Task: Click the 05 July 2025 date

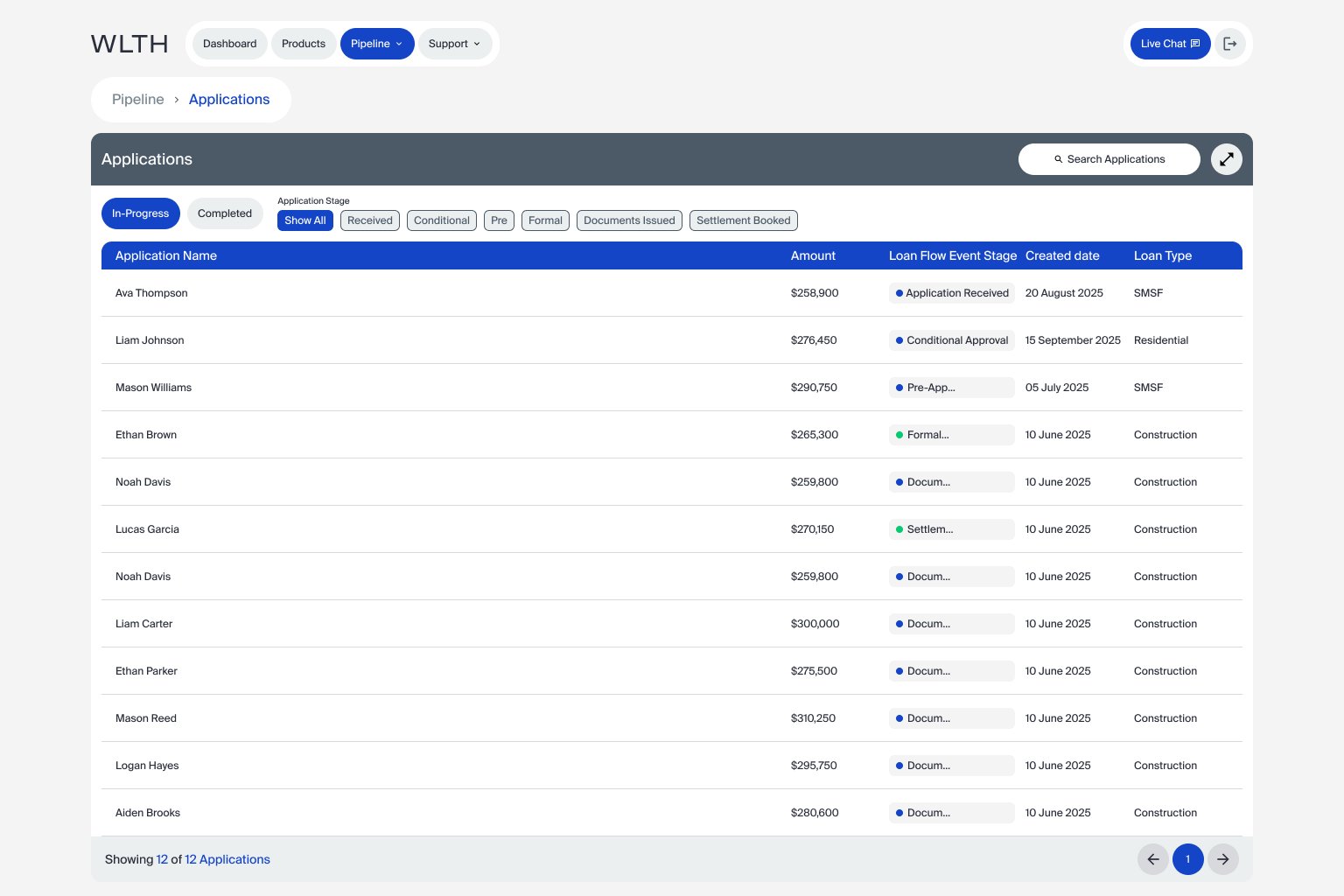Action: [1057, 388]
